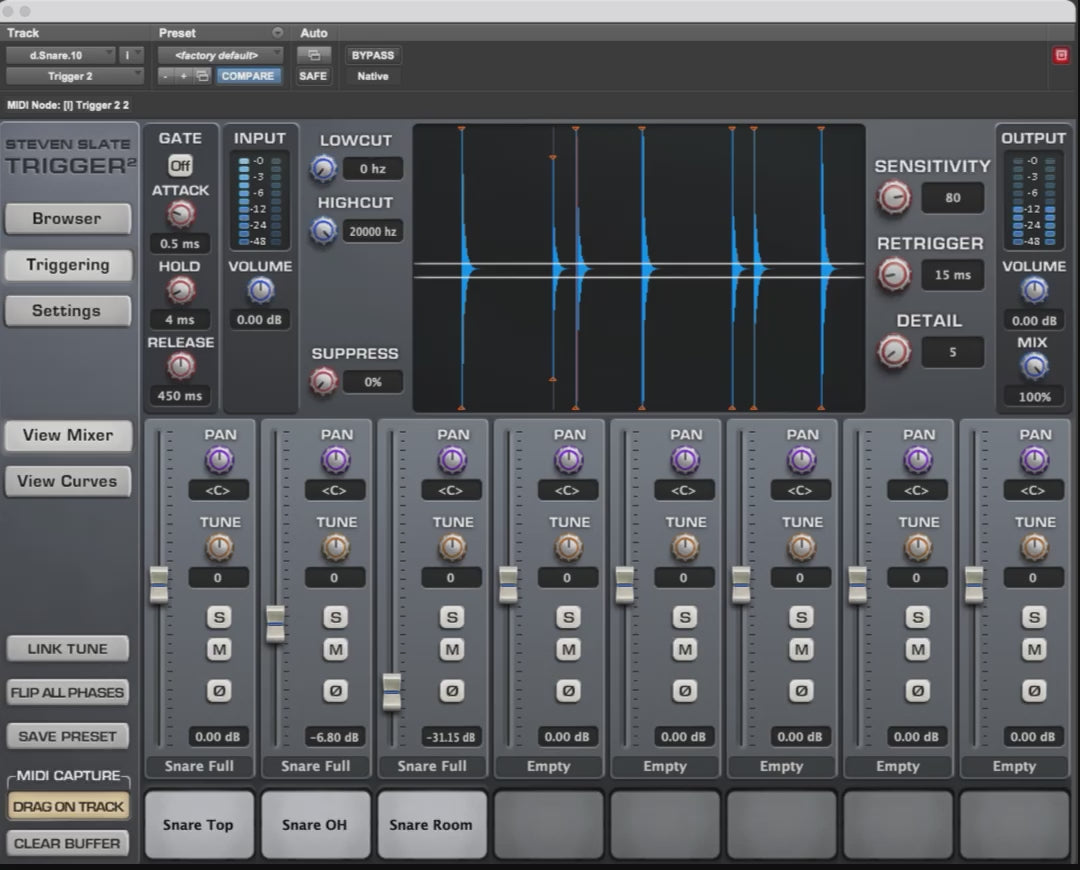
Task: Click the Highcut value field 20000 hz
Action: point(373,231)
